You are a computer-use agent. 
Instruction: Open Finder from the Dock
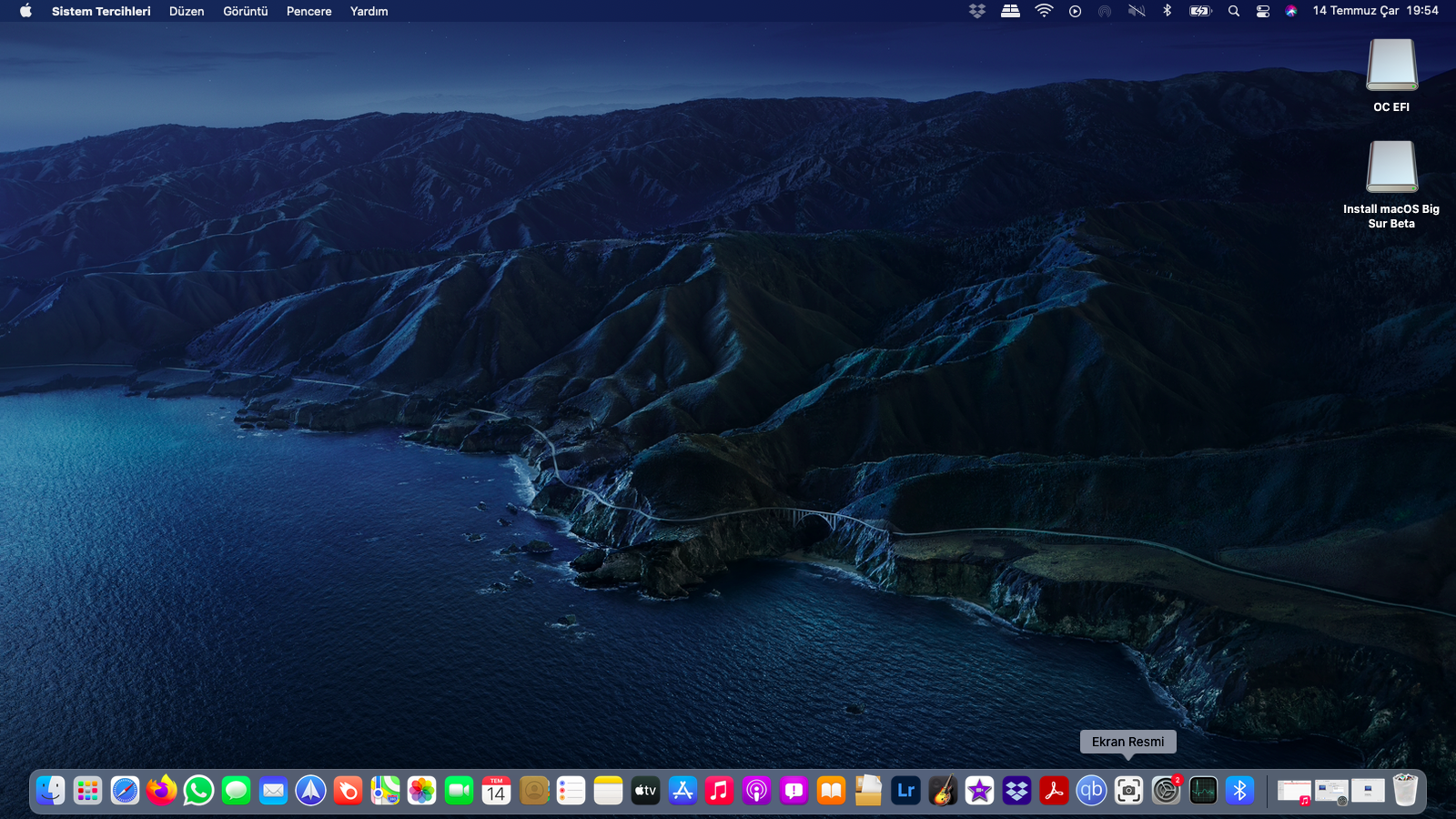tap(51, 790)
